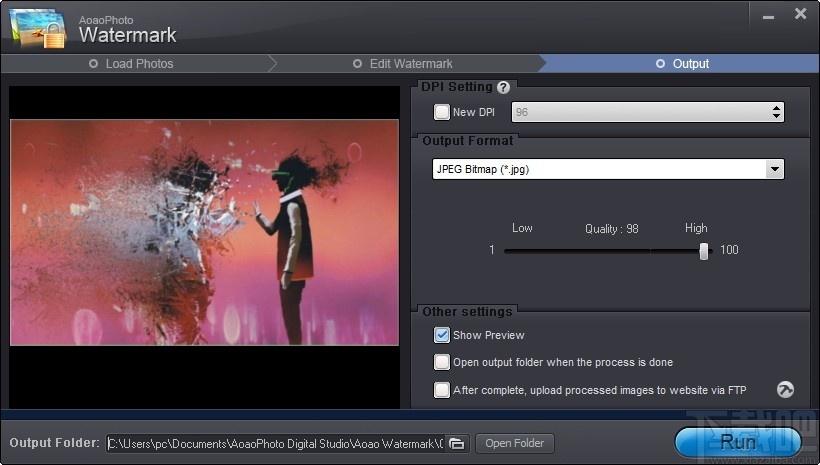The width and height of the screenshot is (820, 465).
Task: Minimize the Watermark window
Action: (x=768, y=17)
